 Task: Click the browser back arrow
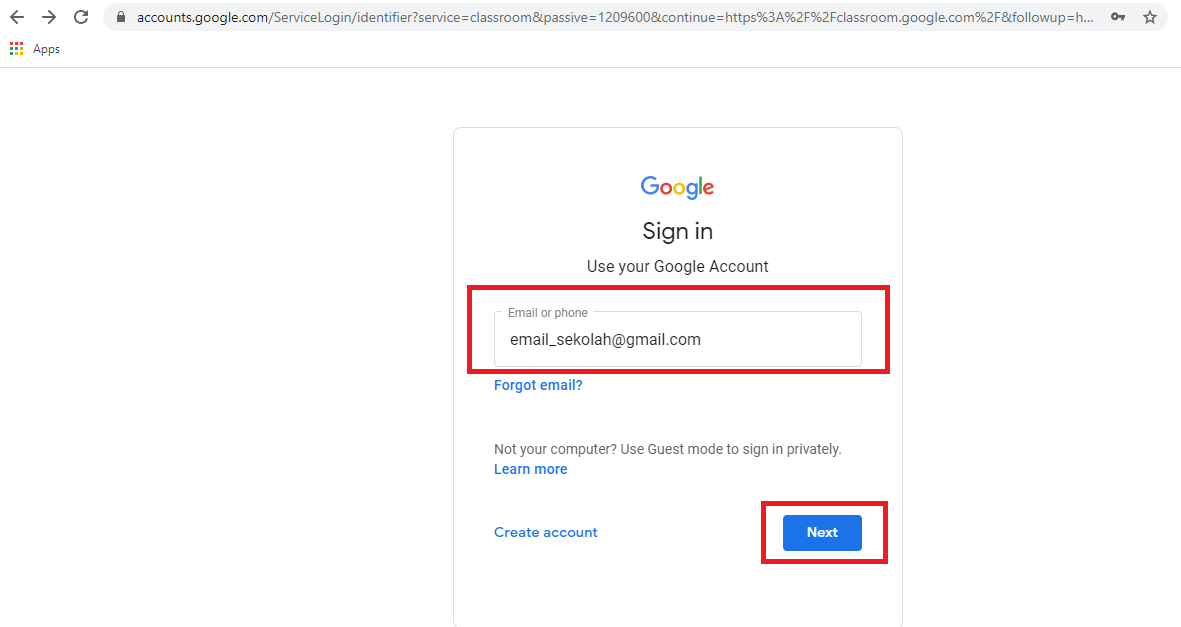click(x=17, y=17)
